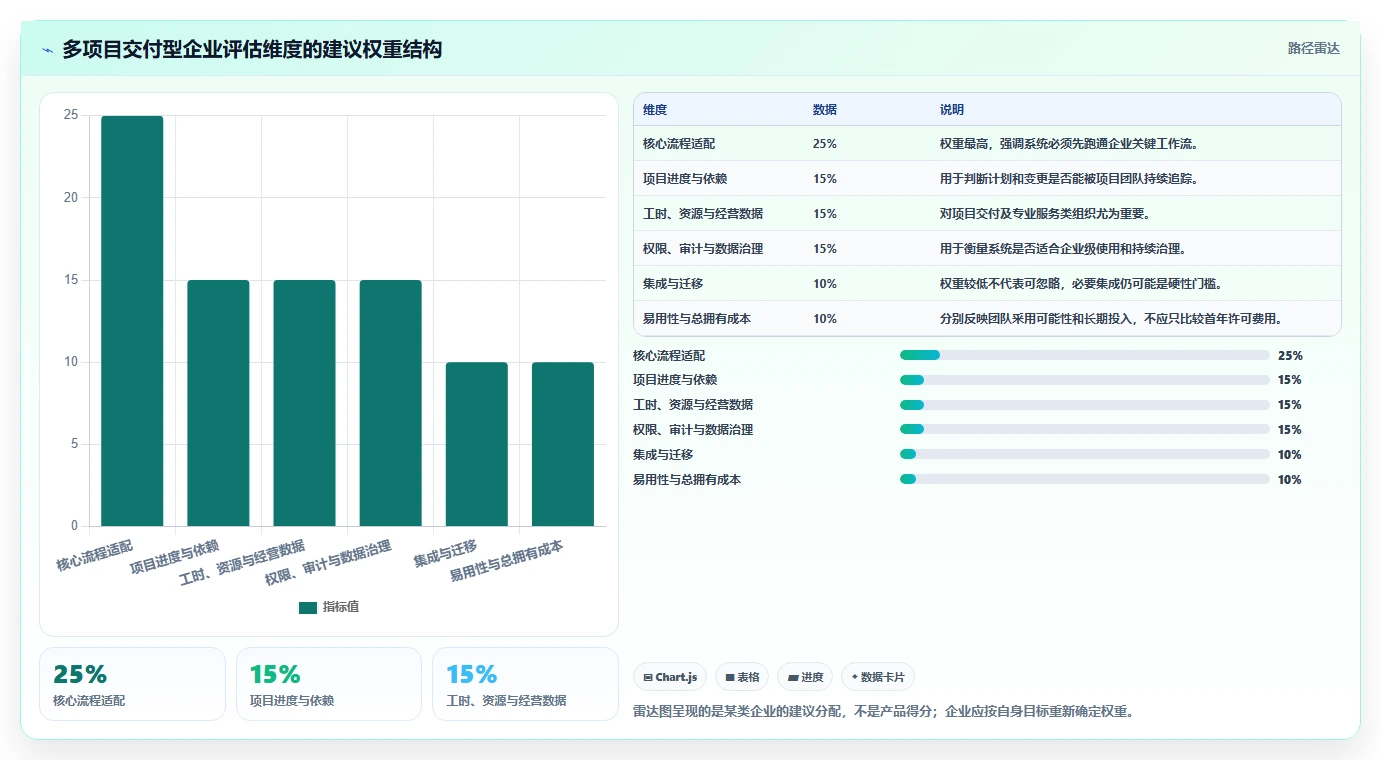Click the 25 y-axis tick label
The width and height of the screenshot is (1381, 760).
(71, 115)
